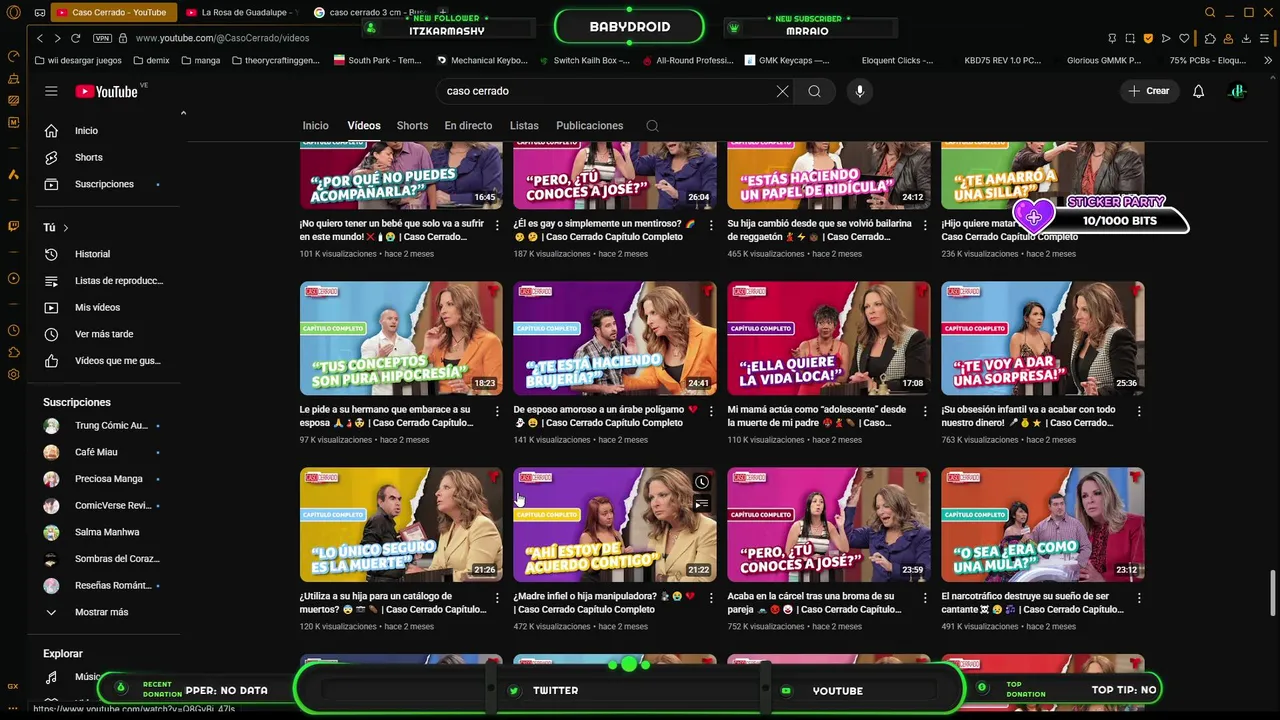Image resolution: width=1280 pixels, height=720 pixels.
Task: Open the 'South Park - Tem...' bookmark
Action: tap(378, 60)
